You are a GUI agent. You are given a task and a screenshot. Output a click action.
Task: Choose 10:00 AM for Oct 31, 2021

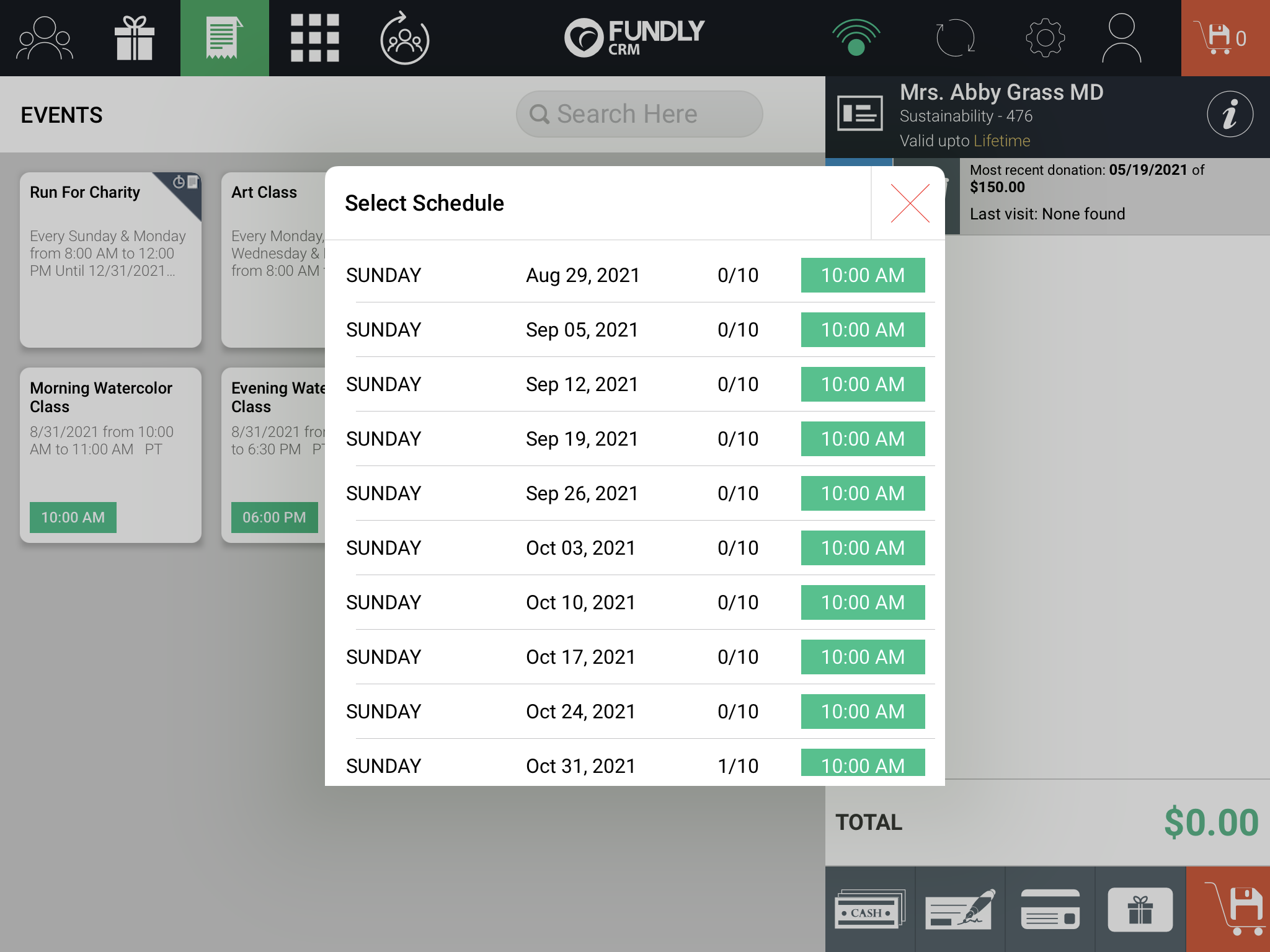[863, 763]
